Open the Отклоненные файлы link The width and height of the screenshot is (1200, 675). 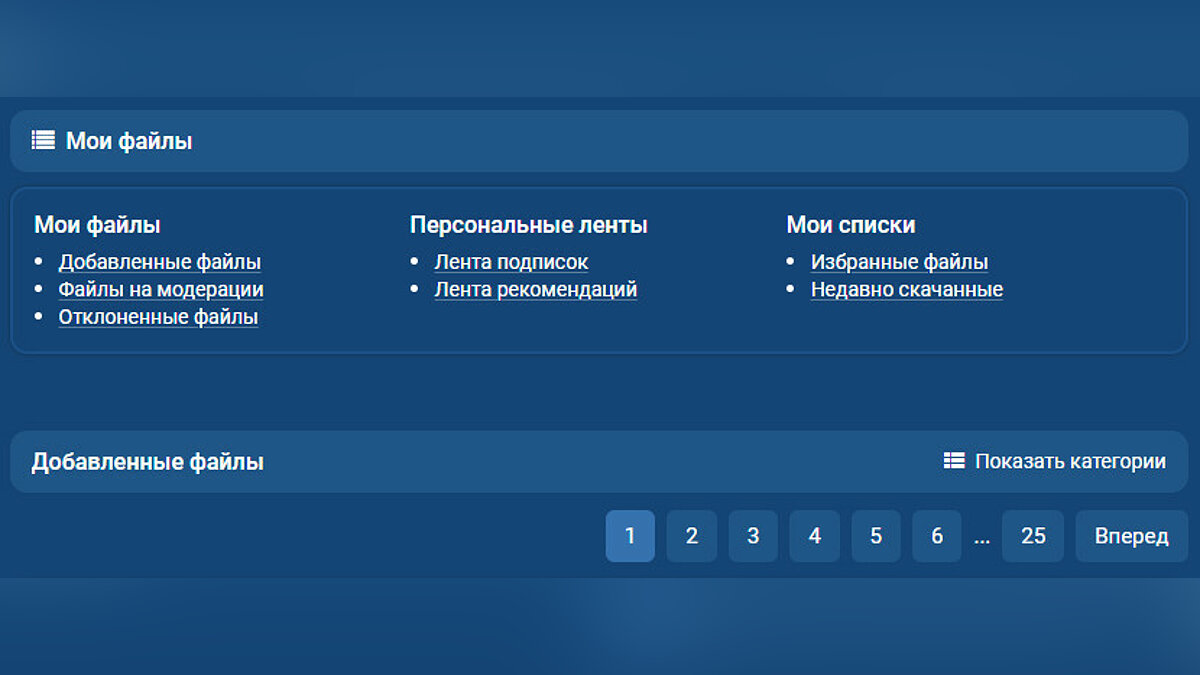158,317
